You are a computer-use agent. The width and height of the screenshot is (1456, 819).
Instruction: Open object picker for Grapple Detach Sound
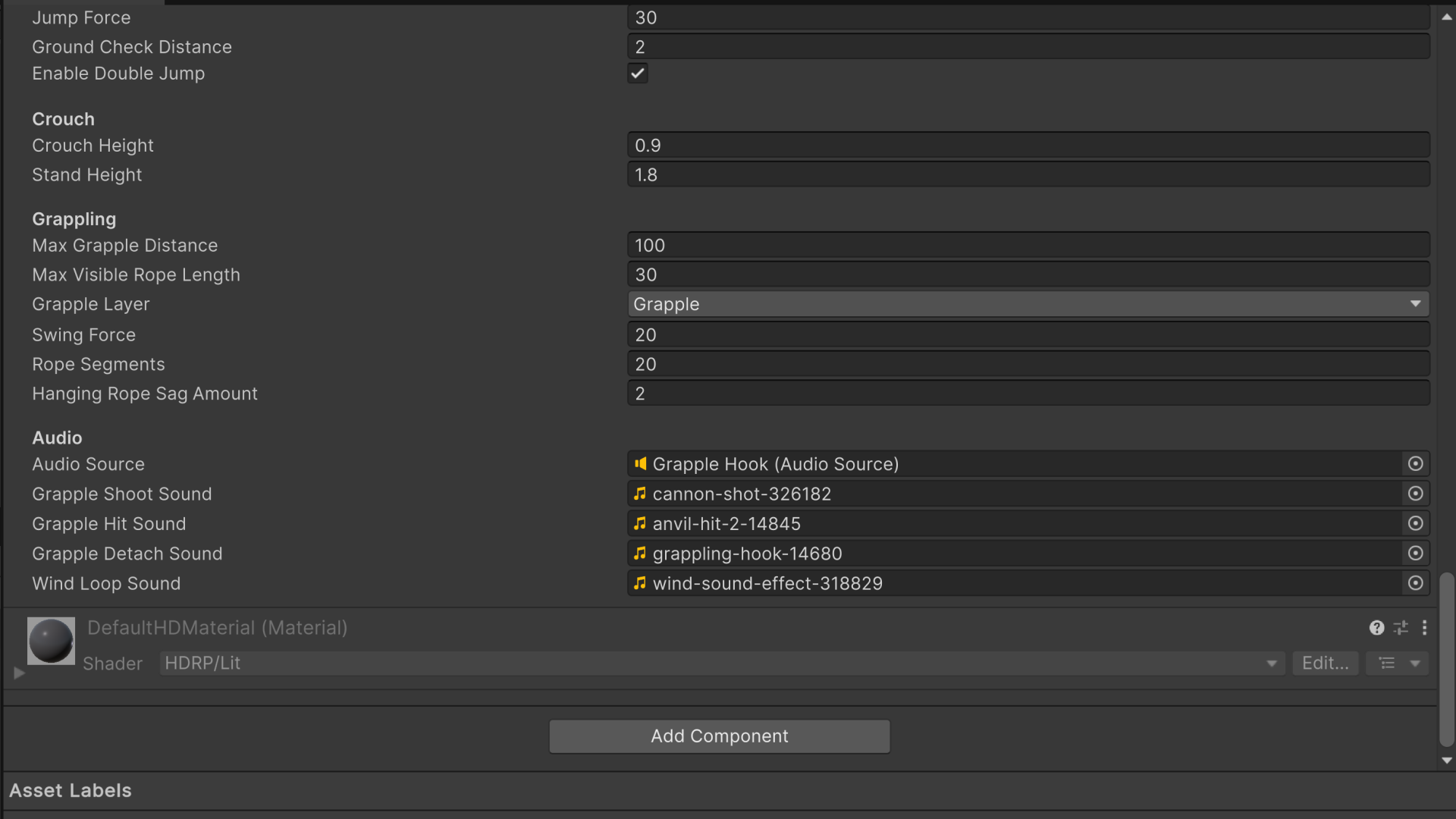click(1415, 554)
